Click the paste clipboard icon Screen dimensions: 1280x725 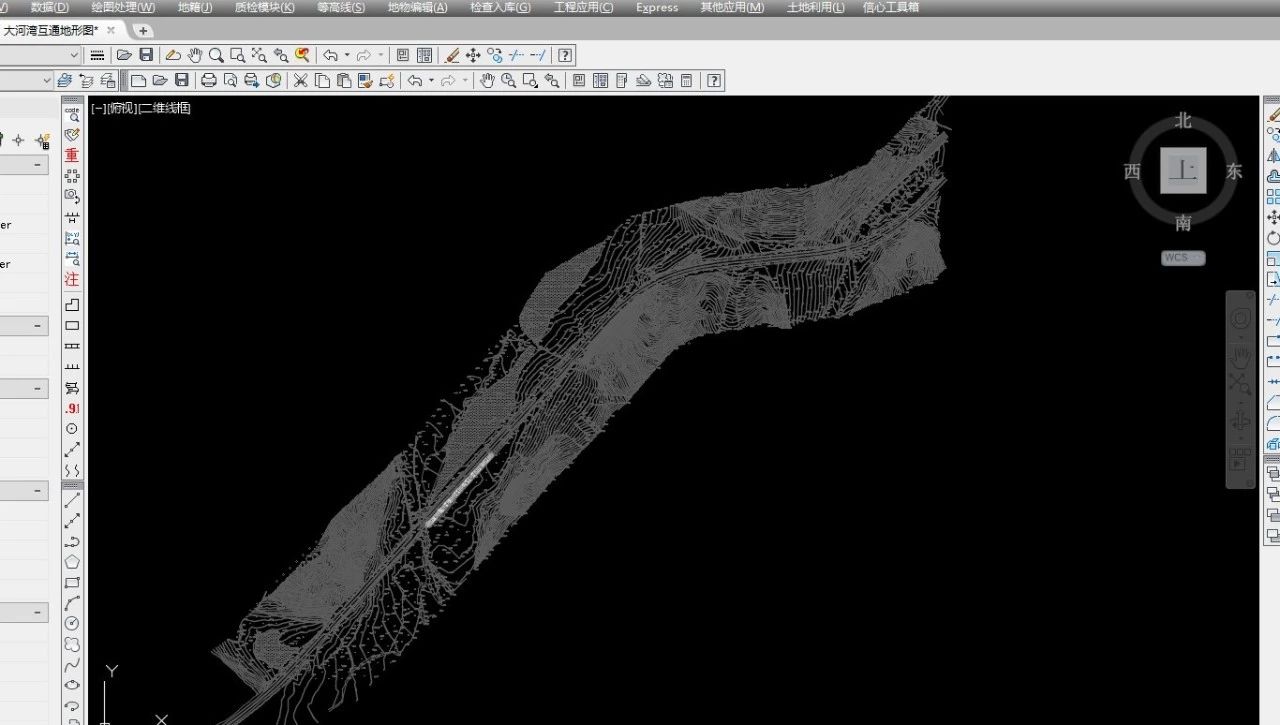343,80
